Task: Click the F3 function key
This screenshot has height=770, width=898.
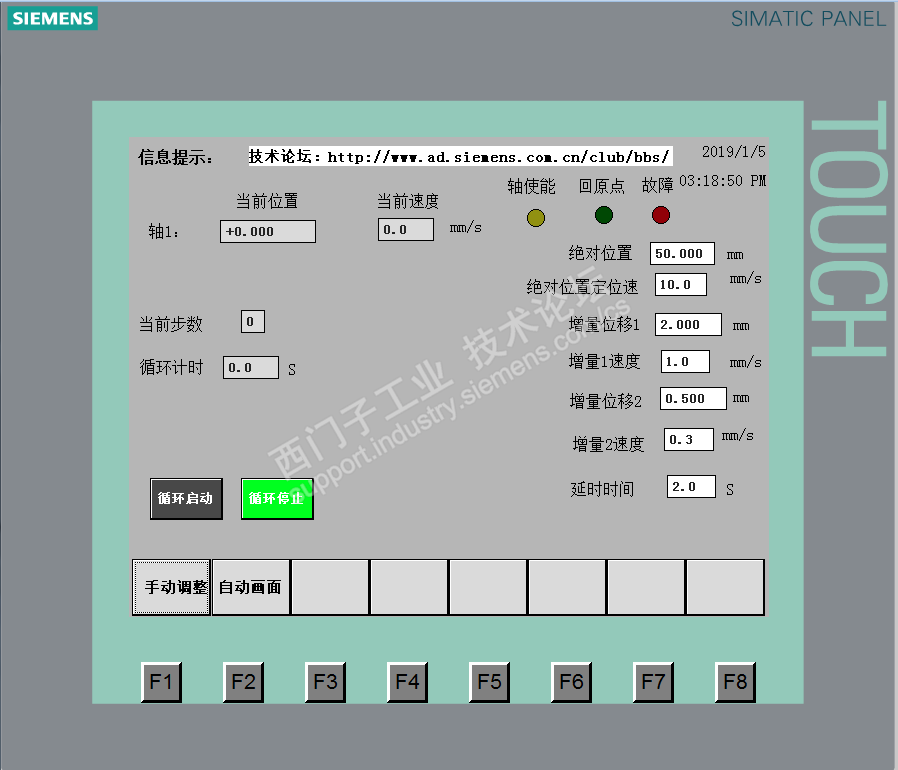Action: point(325,682)
